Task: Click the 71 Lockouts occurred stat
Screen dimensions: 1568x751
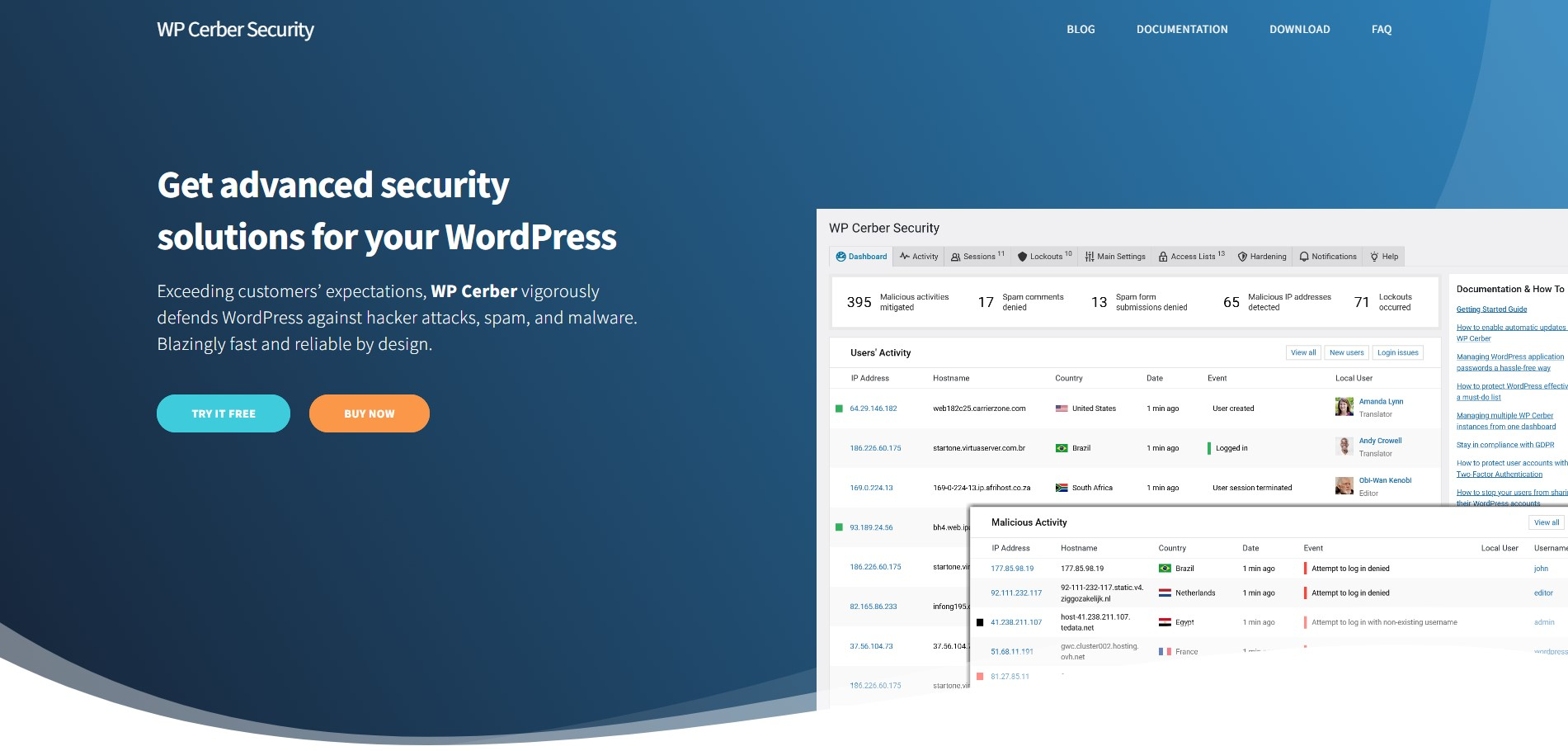Action: pos(1382,302)
